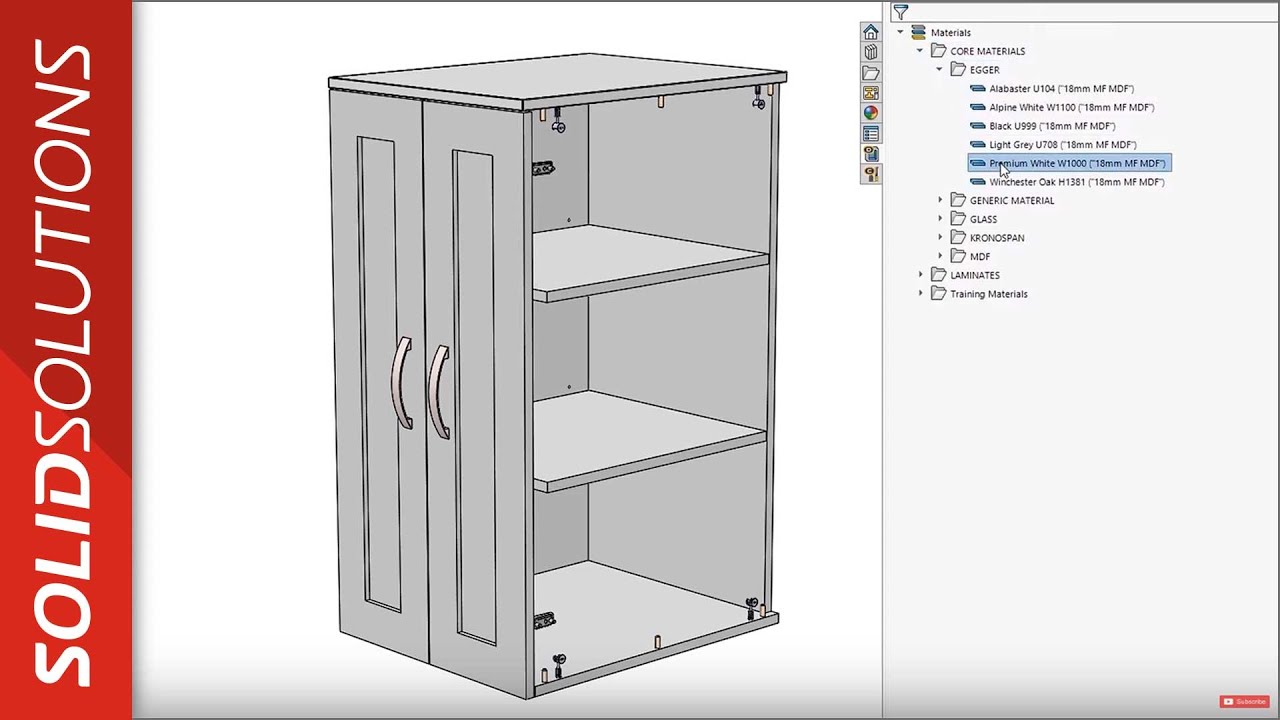Open the Appearances color ball tab
This screenshot has width=1280, height=720.
point(871,113)
